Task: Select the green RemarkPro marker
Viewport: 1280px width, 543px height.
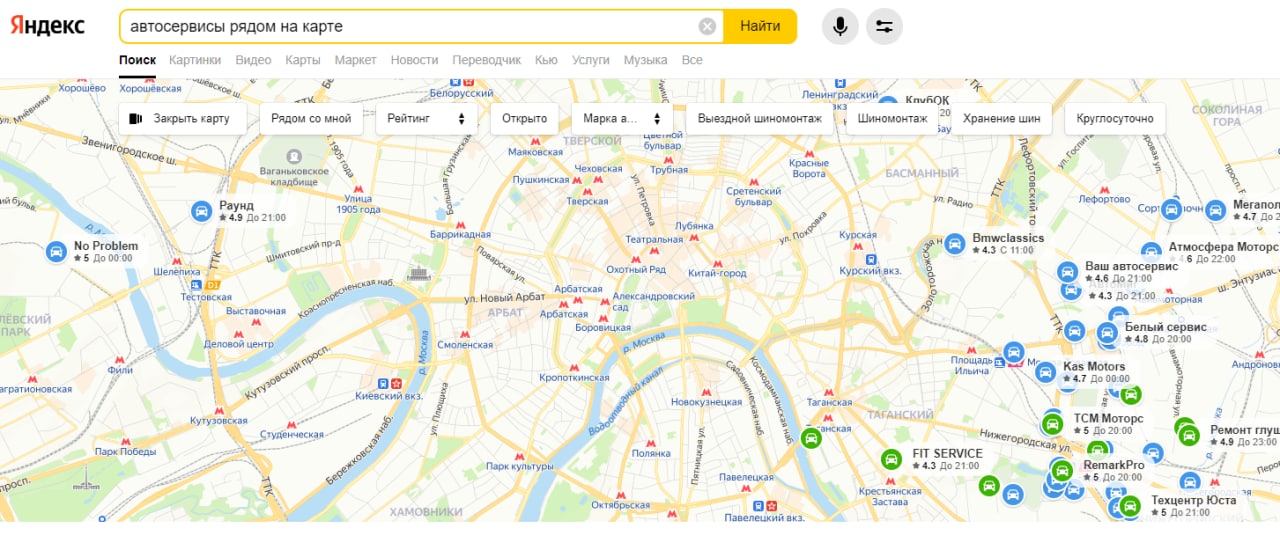Action: [x=1062, y=471]
